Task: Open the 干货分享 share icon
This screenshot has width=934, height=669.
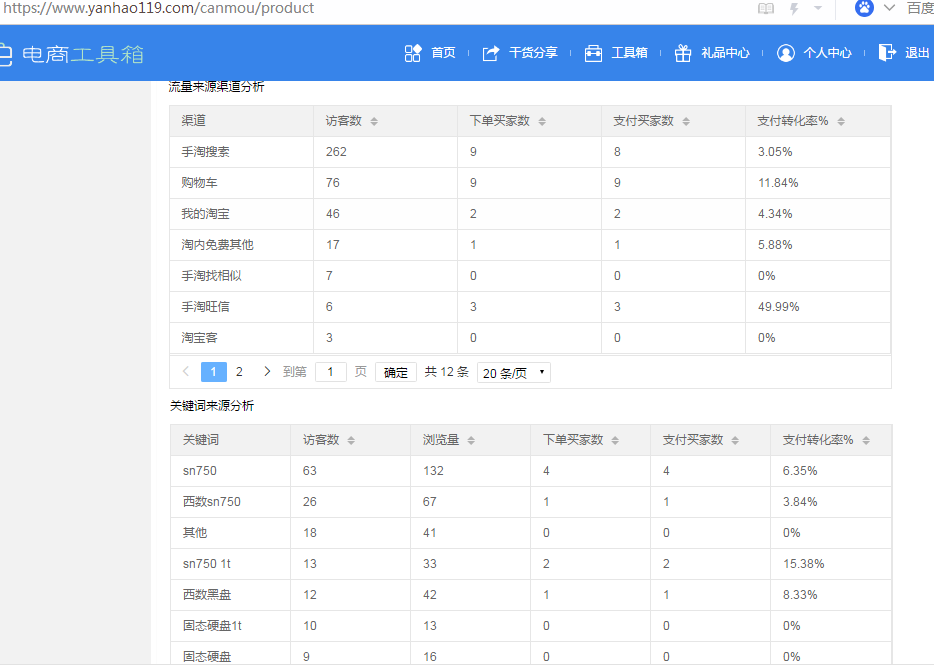Action: tap(491, 53)
